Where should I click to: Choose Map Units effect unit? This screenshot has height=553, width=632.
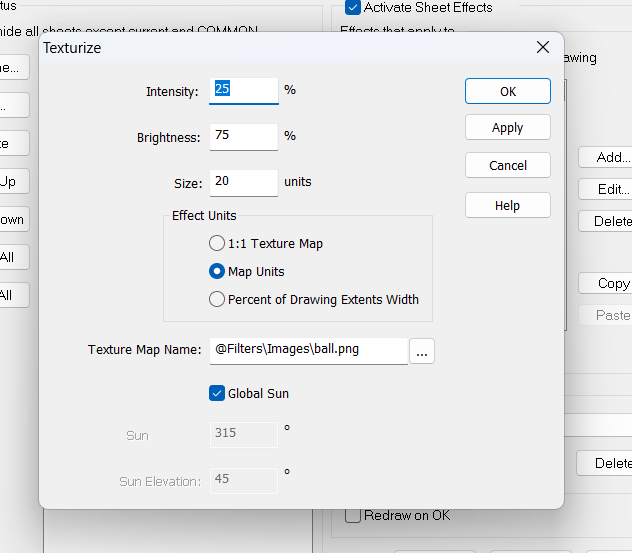(217, 271)
